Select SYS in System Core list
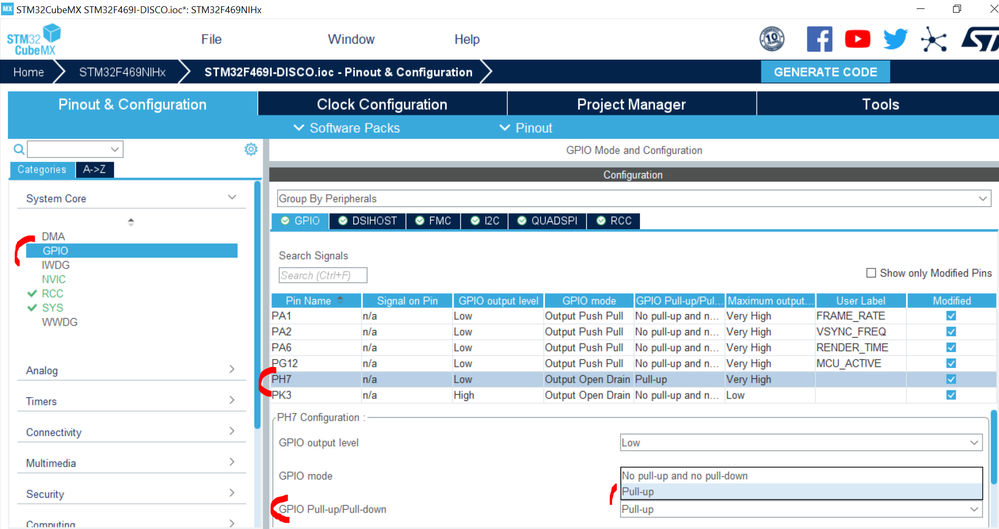999x529 pixels. (53, 308)
